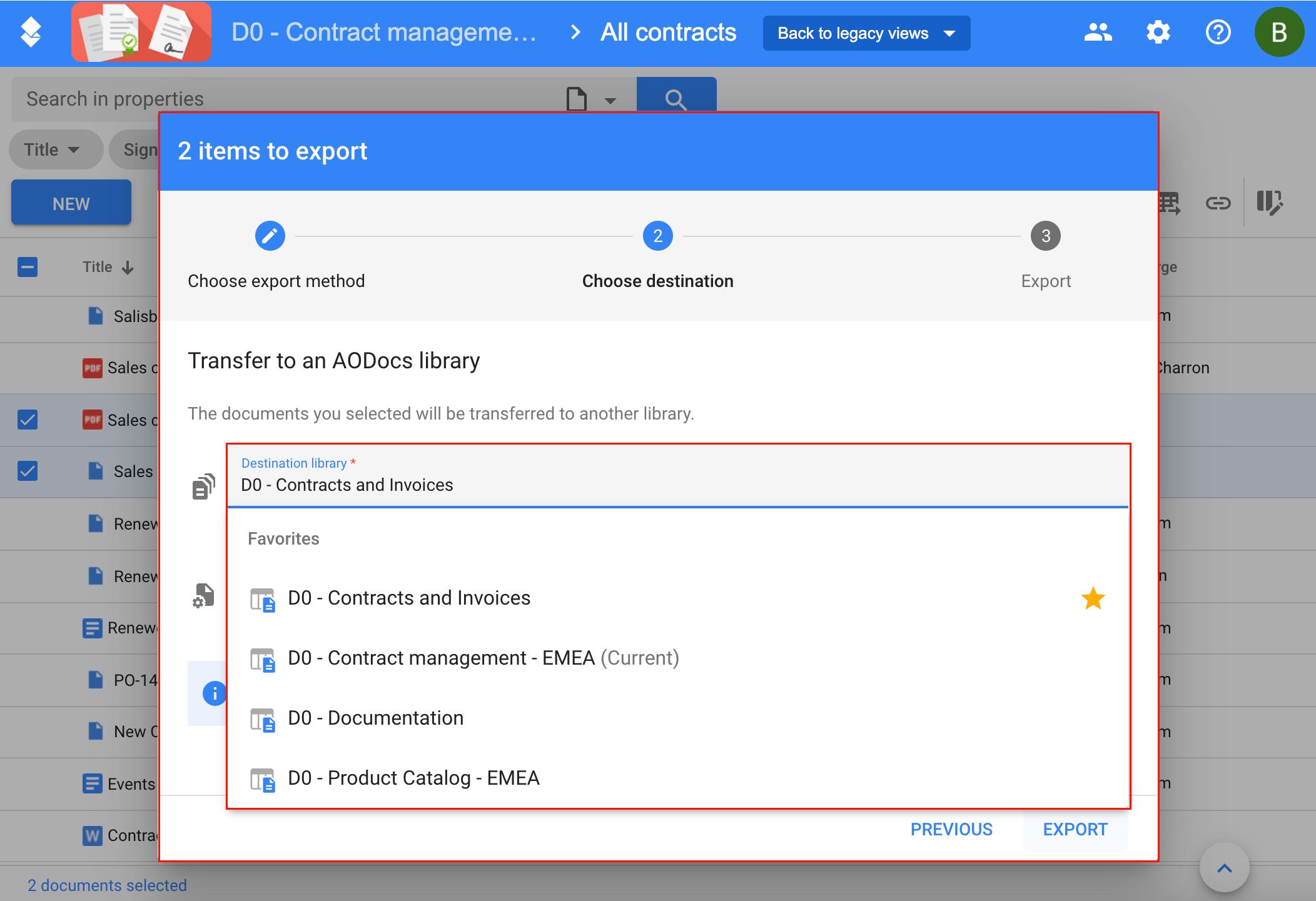The width and height of the screenshot is (1316, 901).
Task: Click the export table icon in toolbar
Action: 1169,203
